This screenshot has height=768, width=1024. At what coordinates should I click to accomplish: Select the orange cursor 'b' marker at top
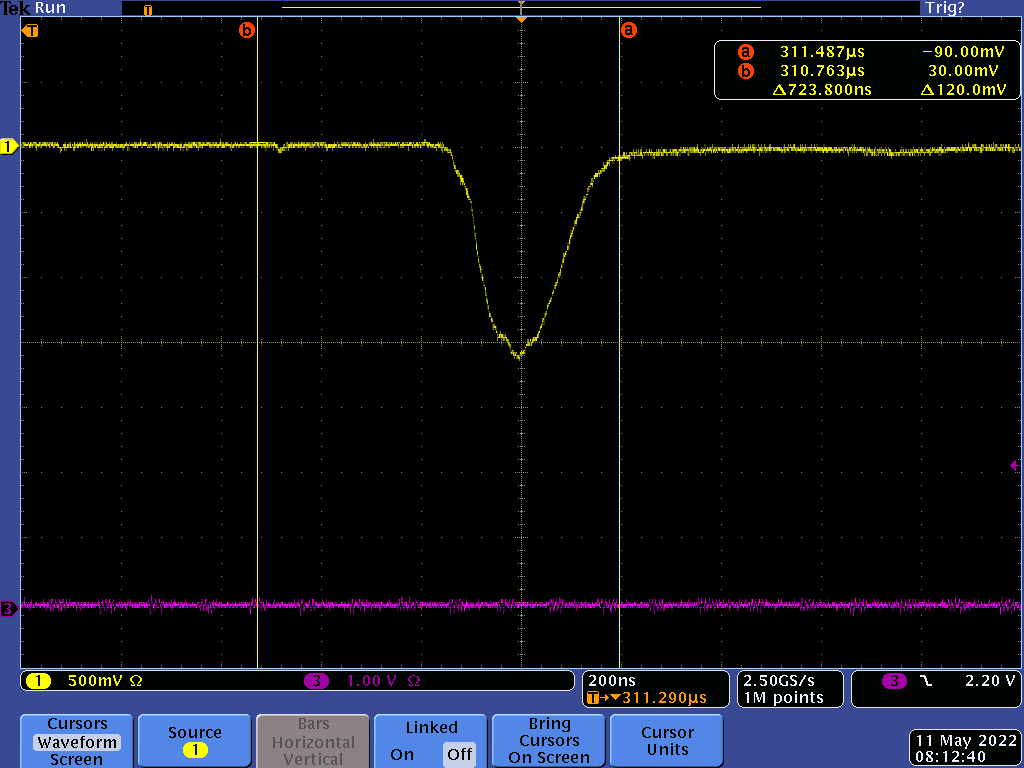pos(247,30)
